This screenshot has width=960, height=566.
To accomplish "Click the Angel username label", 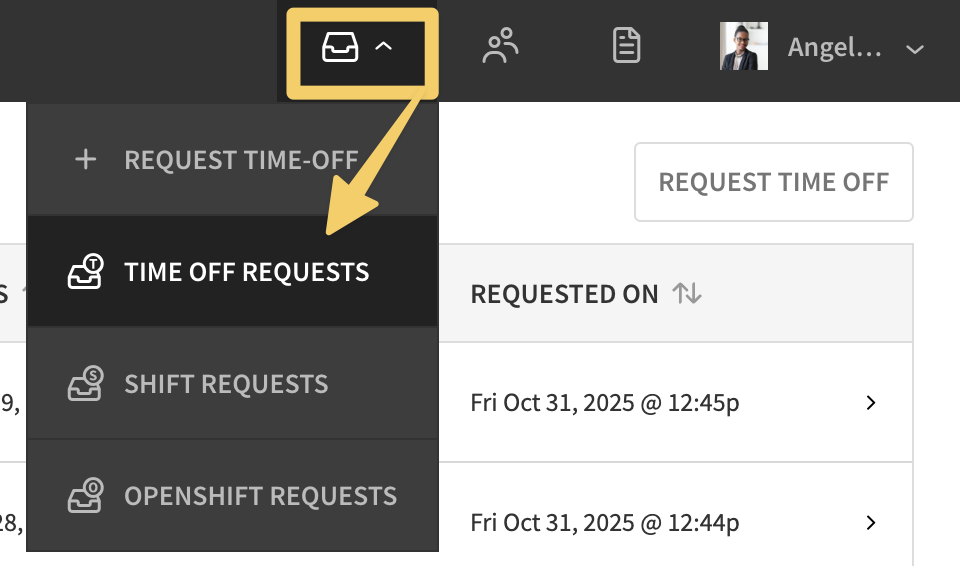I will pos(834,47).
